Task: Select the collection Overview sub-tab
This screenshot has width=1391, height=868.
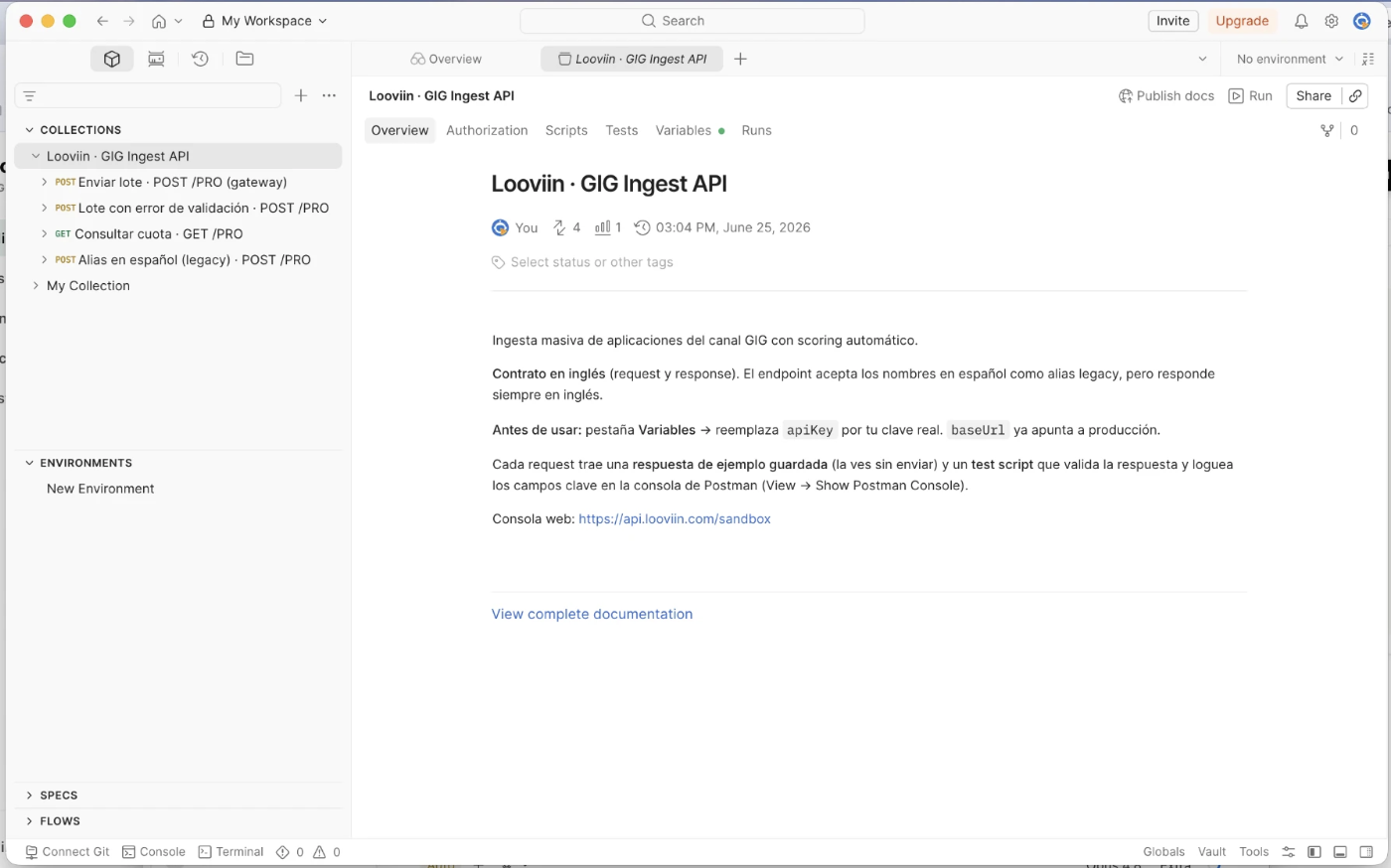Action: pyautogui.click(x=399, y=130)
